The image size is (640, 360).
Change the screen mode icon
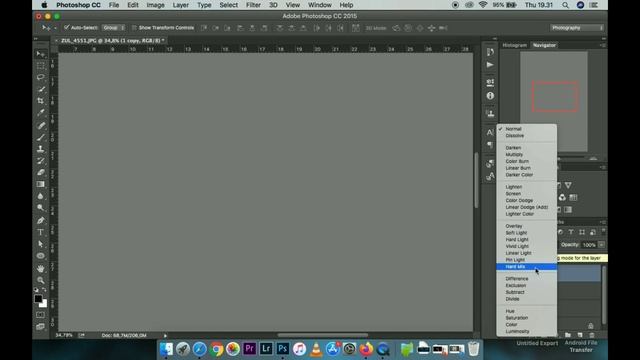[x=40, y=327]
